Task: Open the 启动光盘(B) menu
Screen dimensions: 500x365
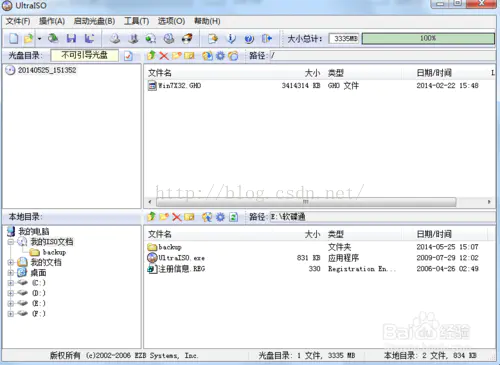Action: 94,21
